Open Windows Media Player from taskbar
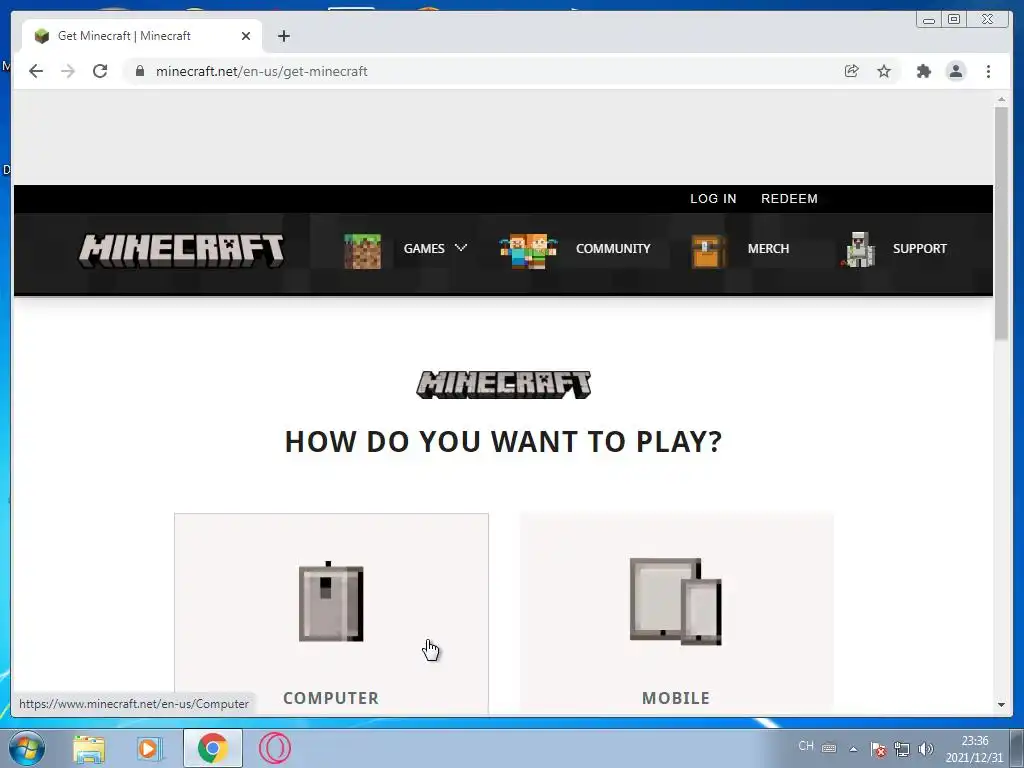Screen dimensions: 1024x768 pos(150,748)
